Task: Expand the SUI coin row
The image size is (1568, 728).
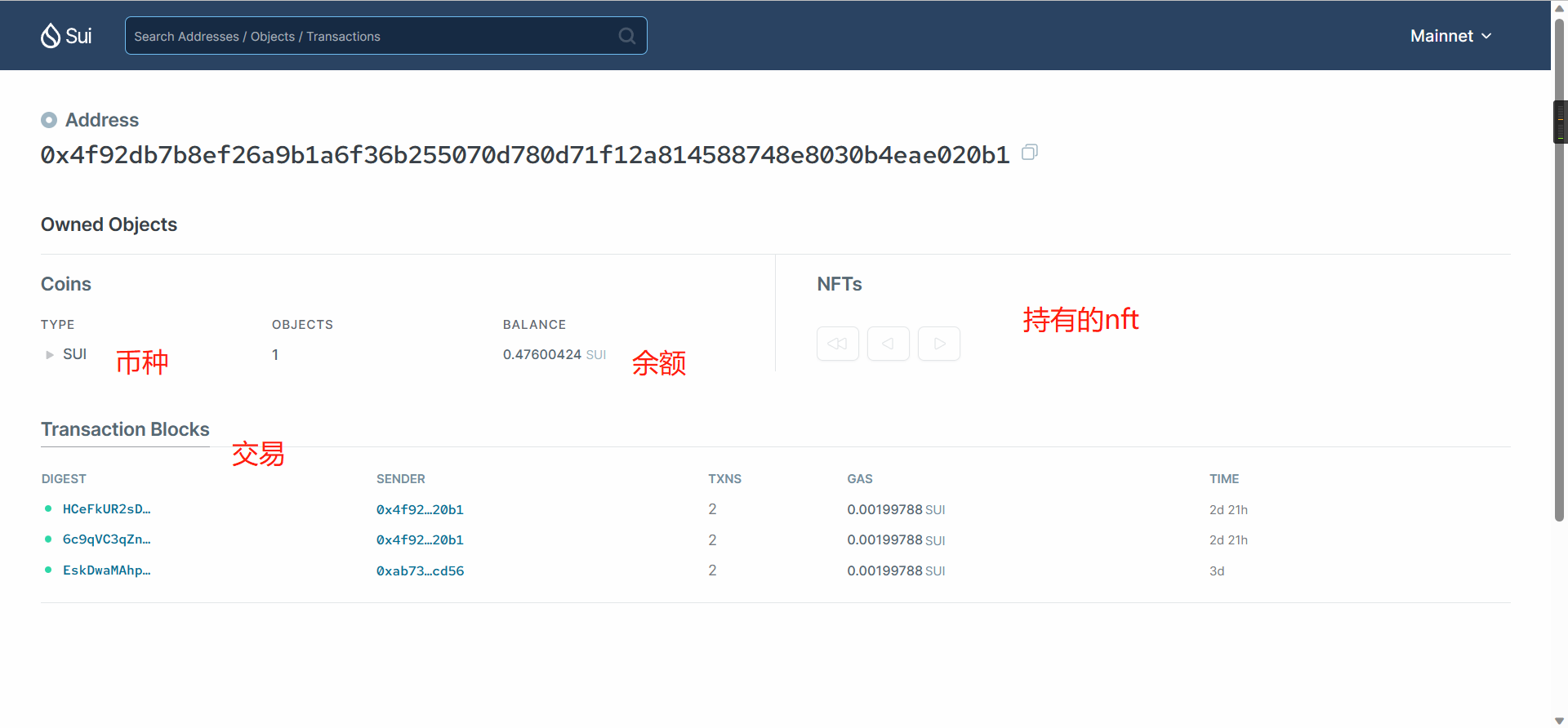Action: tap(50, 355)
